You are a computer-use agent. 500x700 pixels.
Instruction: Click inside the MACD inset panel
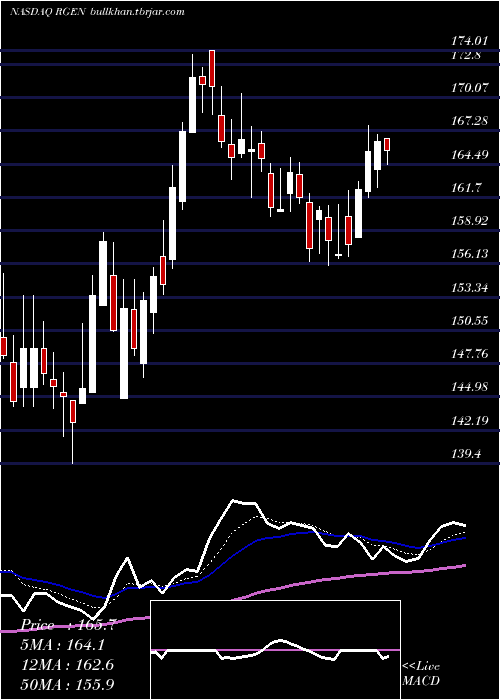click(275, 650)
